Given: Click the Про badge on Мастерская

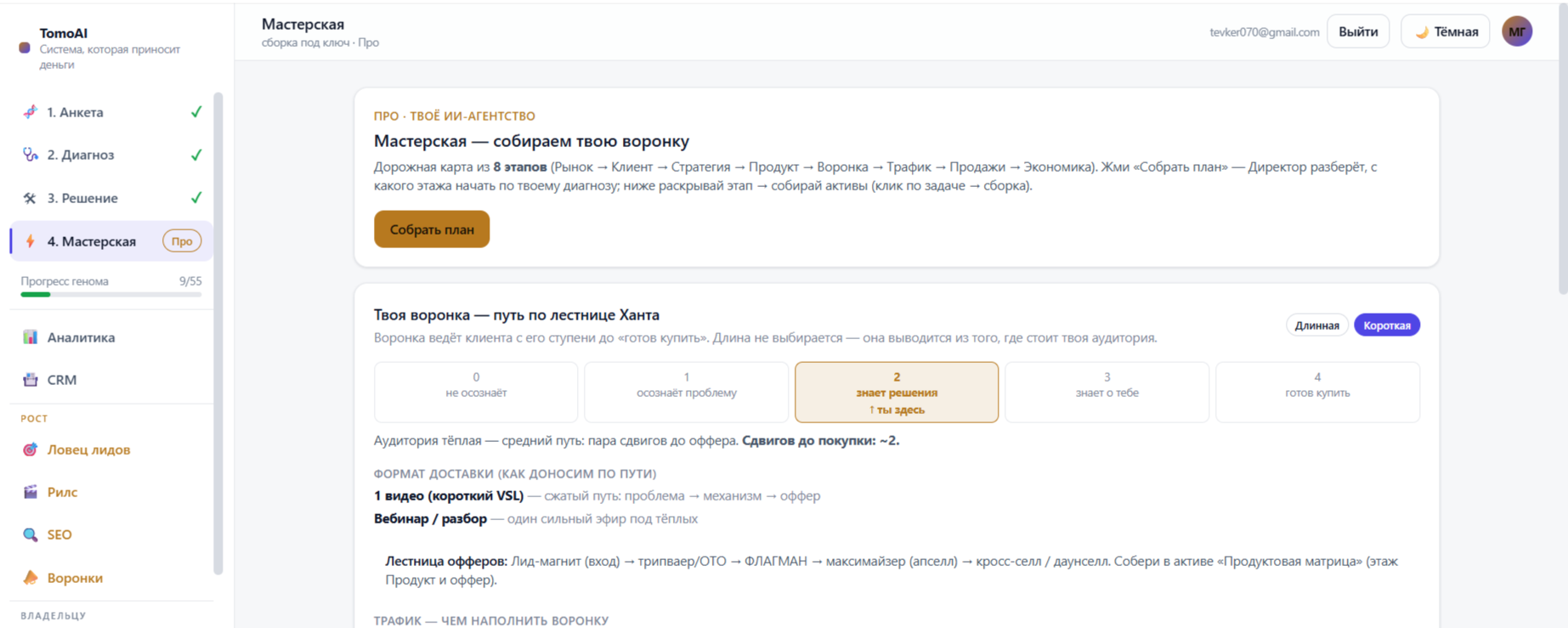Looking at the screenshot, I should coord(182,241).
